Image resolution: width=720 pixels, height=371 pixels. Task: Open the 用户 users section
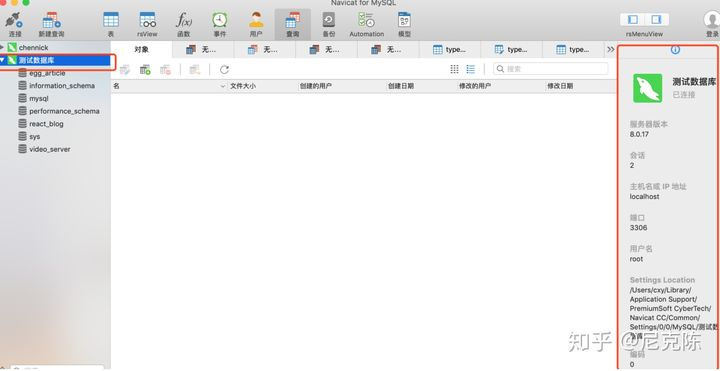click(x=256, y=25)
